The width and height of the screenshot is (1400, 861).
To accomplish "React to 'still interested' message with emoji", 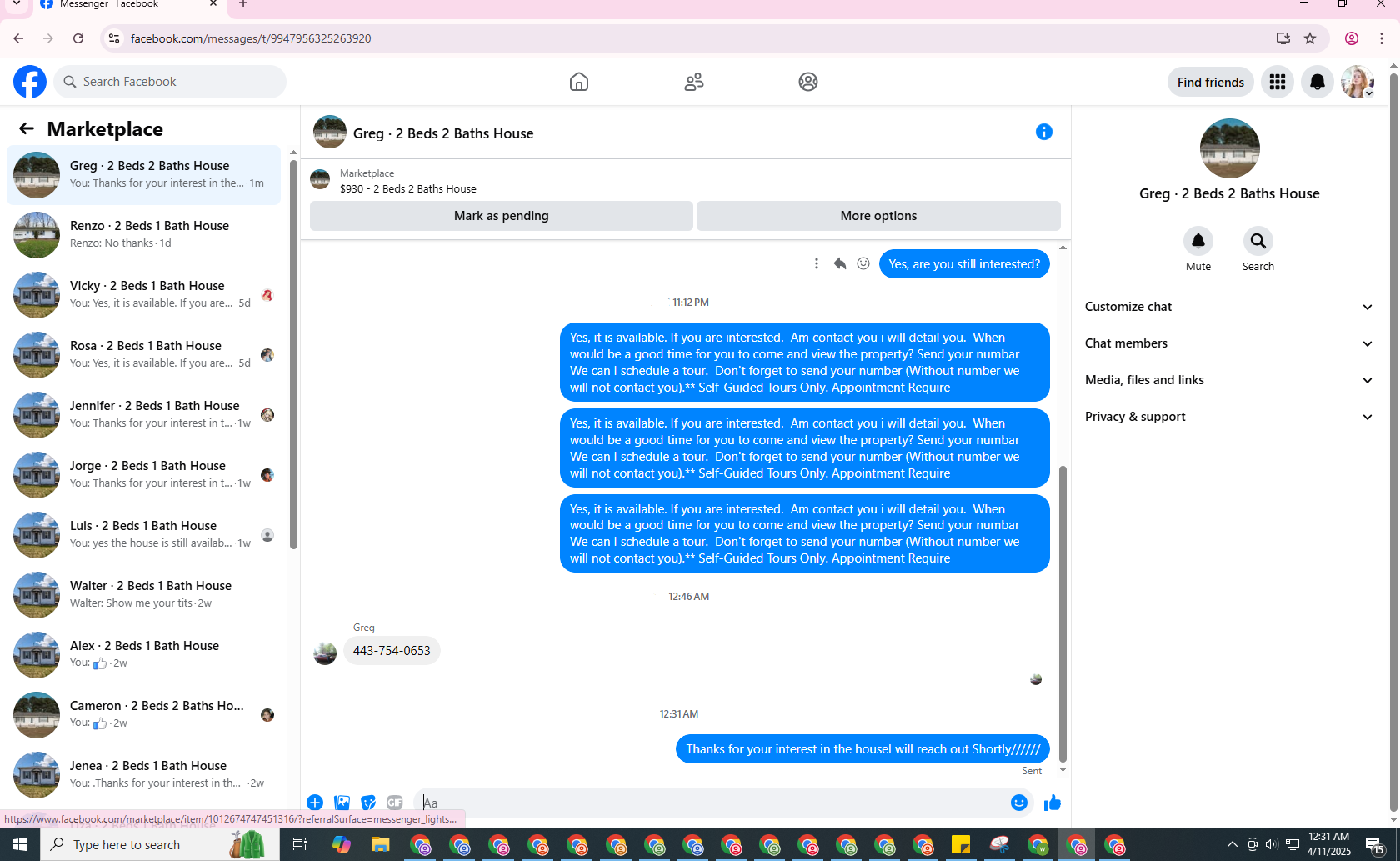I will (x=863, y=263).
